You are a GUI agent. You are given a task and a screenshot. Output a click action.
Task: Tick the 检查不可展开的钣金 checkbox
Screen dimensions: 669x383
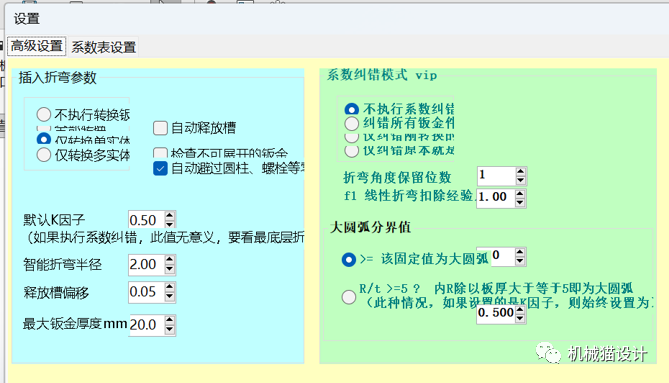pos(160,152)
